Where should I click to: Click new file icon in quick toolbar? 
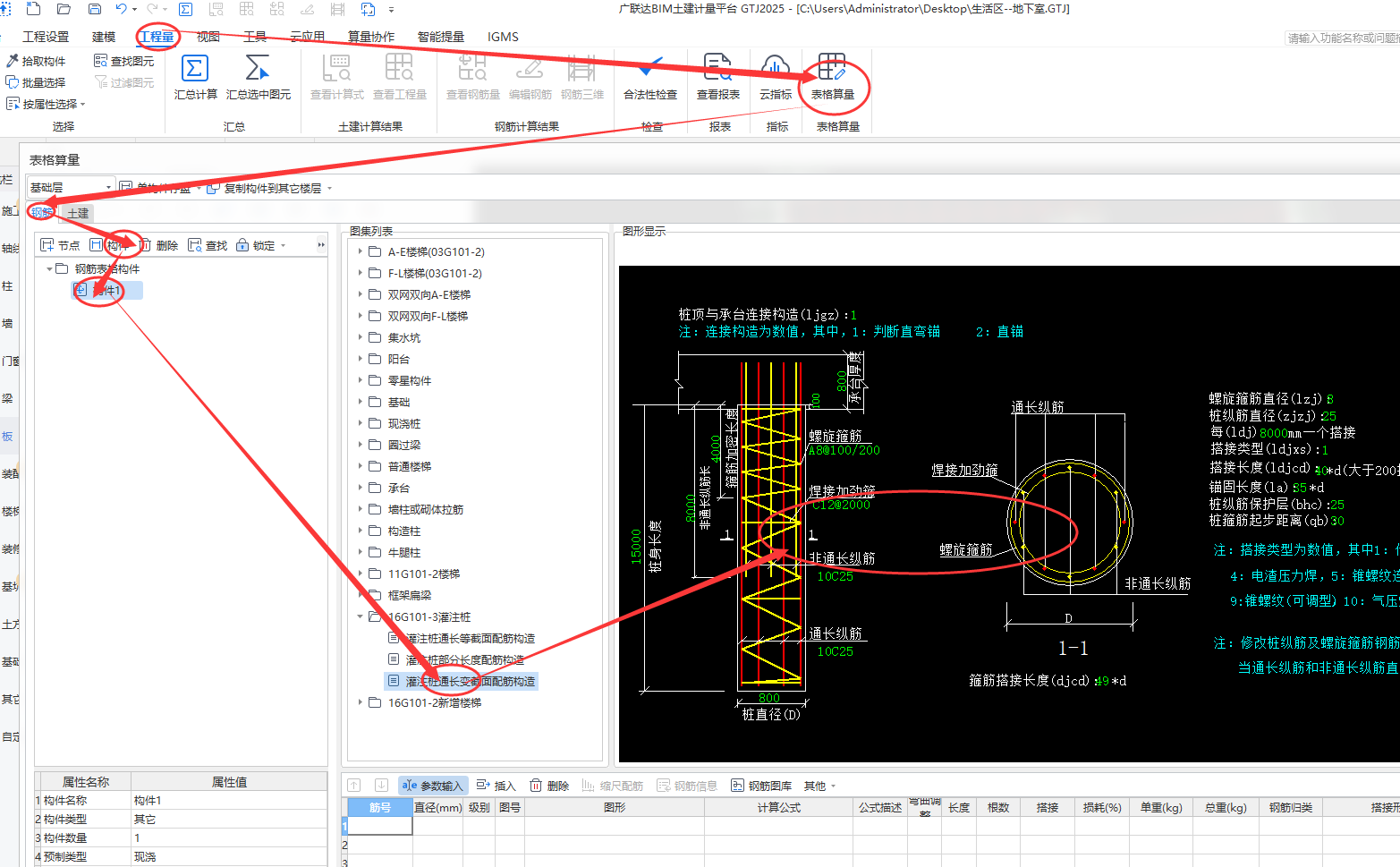(x=34, y=9)
